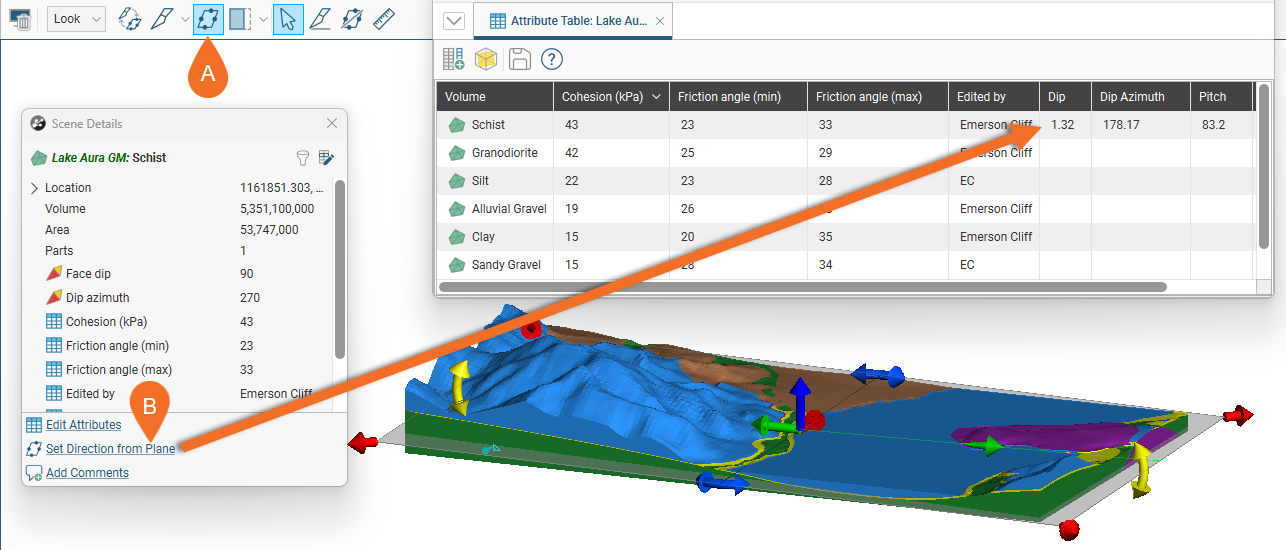The height and width of the screenshot is (550, 1286).
Task: Click Set Direction from Plane link
Action: [110, 449]
